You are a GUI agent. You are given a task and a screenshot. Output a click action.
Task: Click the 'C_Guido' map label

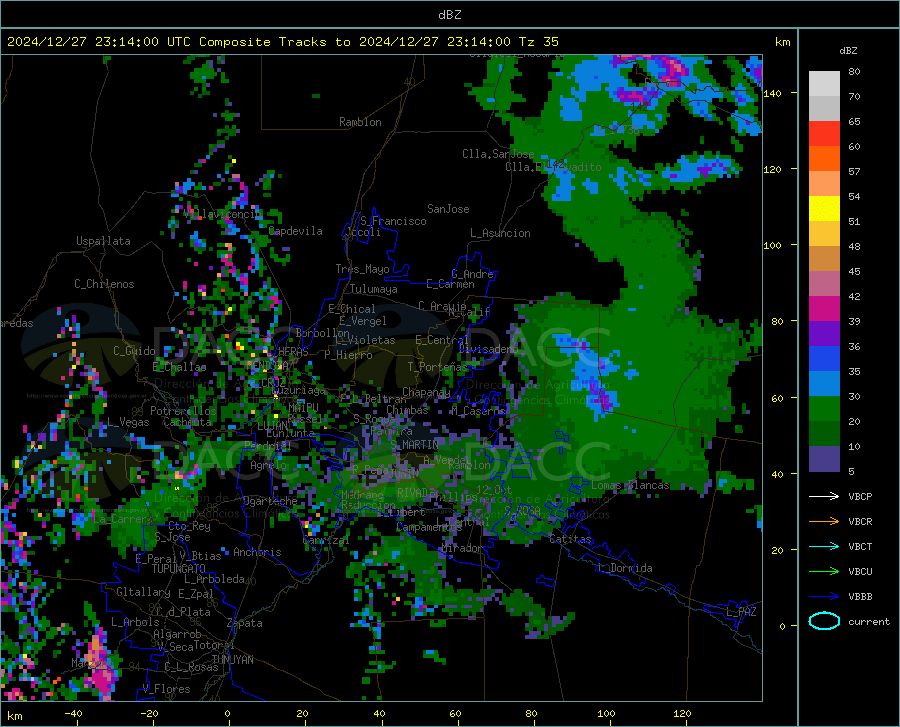click(134, 351)
